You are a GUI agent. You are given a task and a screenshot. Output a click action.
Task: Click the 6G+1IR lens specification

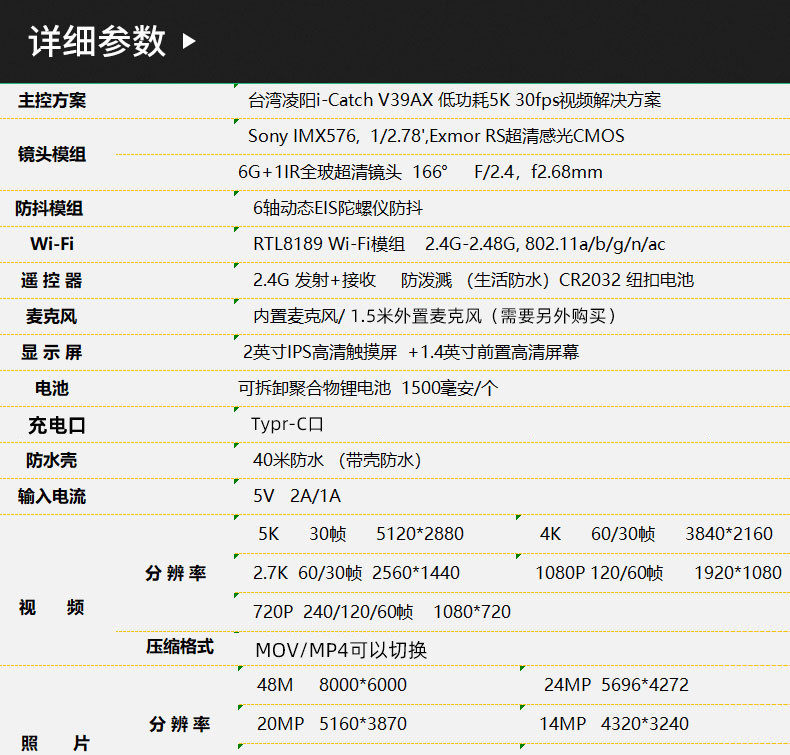click(x=420, y=172)
